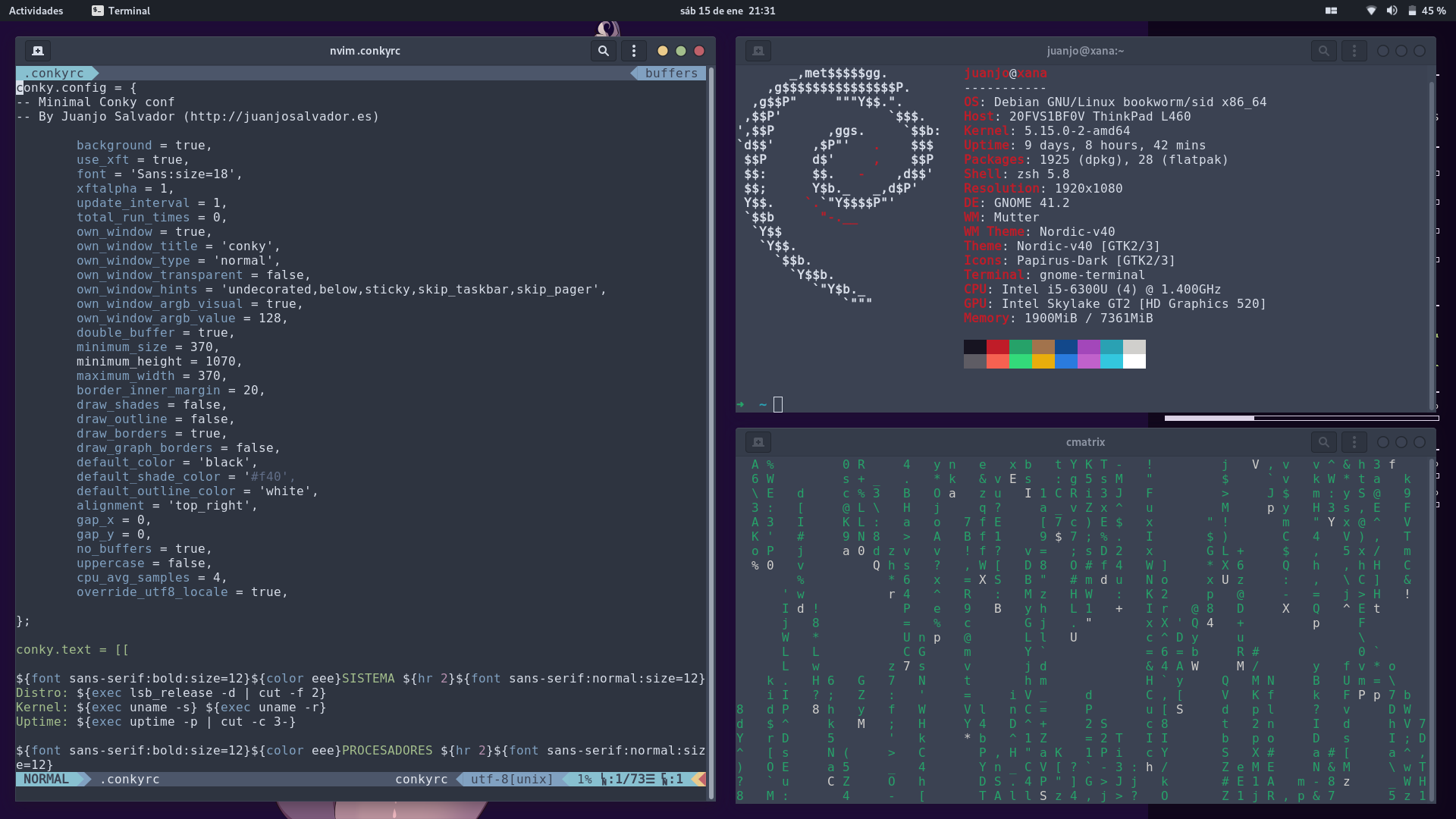Click the Kernel 5.15.0-2-amd64 line in neofetch
This screenshot has height=819, width=1456.
point(1047,131)
